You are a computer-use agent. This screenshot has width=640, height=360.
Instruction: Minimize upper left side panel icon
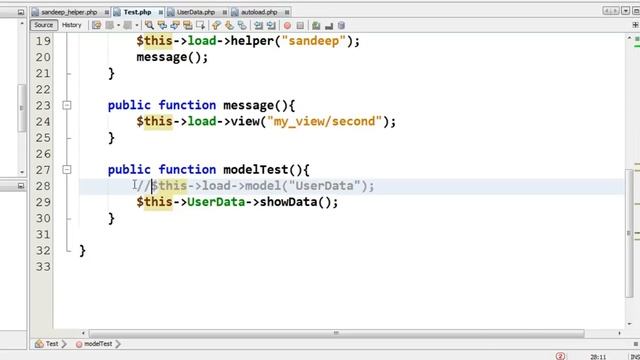point(21,12)
